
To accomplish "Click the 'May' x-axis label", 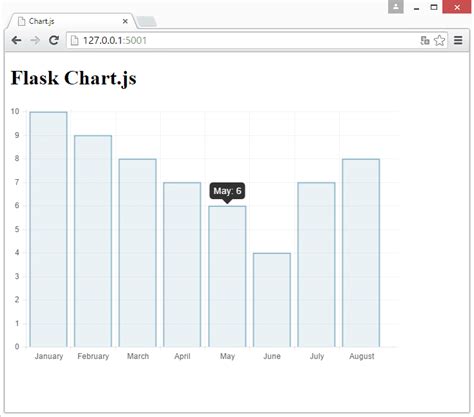I will click(x=227, y=356).
